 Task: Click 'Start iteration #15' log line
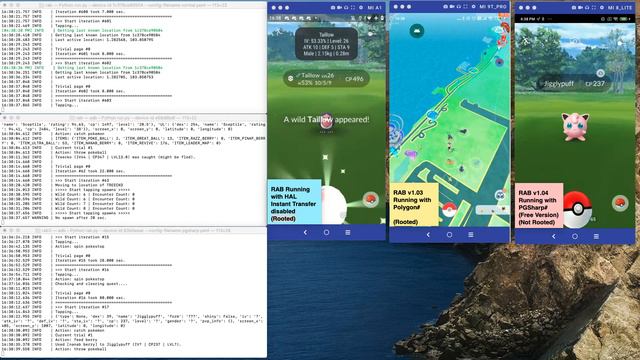click(x=82, y=237)
